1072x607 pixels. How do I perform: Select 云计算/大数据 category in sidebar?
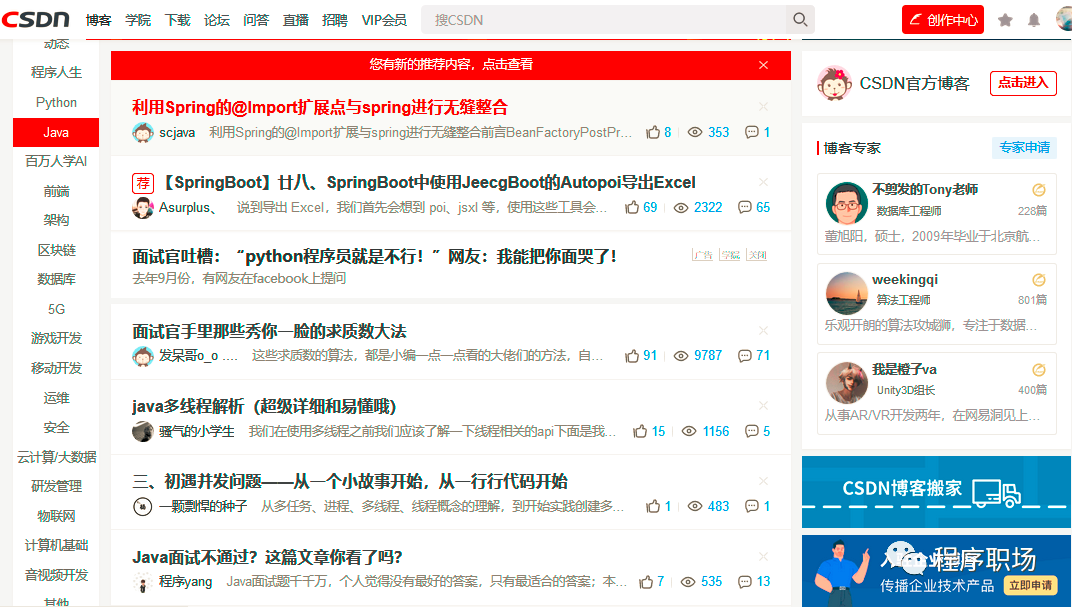click(x=56, y=457)
